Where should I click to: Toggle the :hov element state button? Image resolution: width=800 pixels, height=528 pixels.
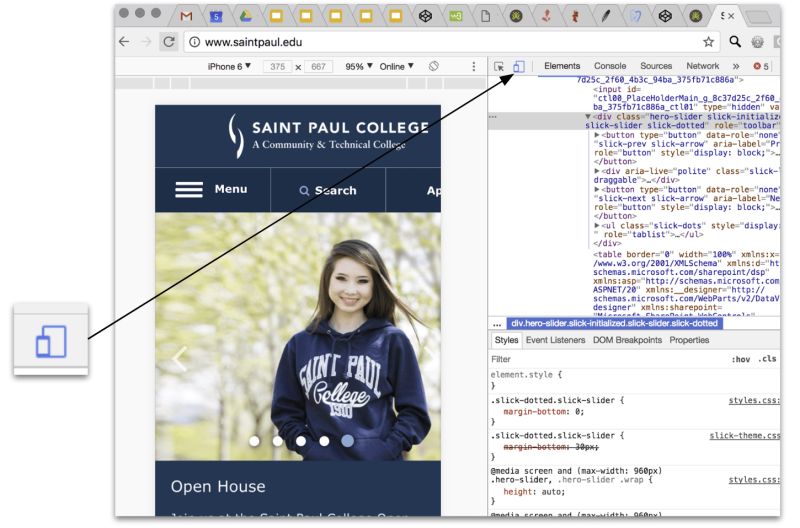[741, 359]
